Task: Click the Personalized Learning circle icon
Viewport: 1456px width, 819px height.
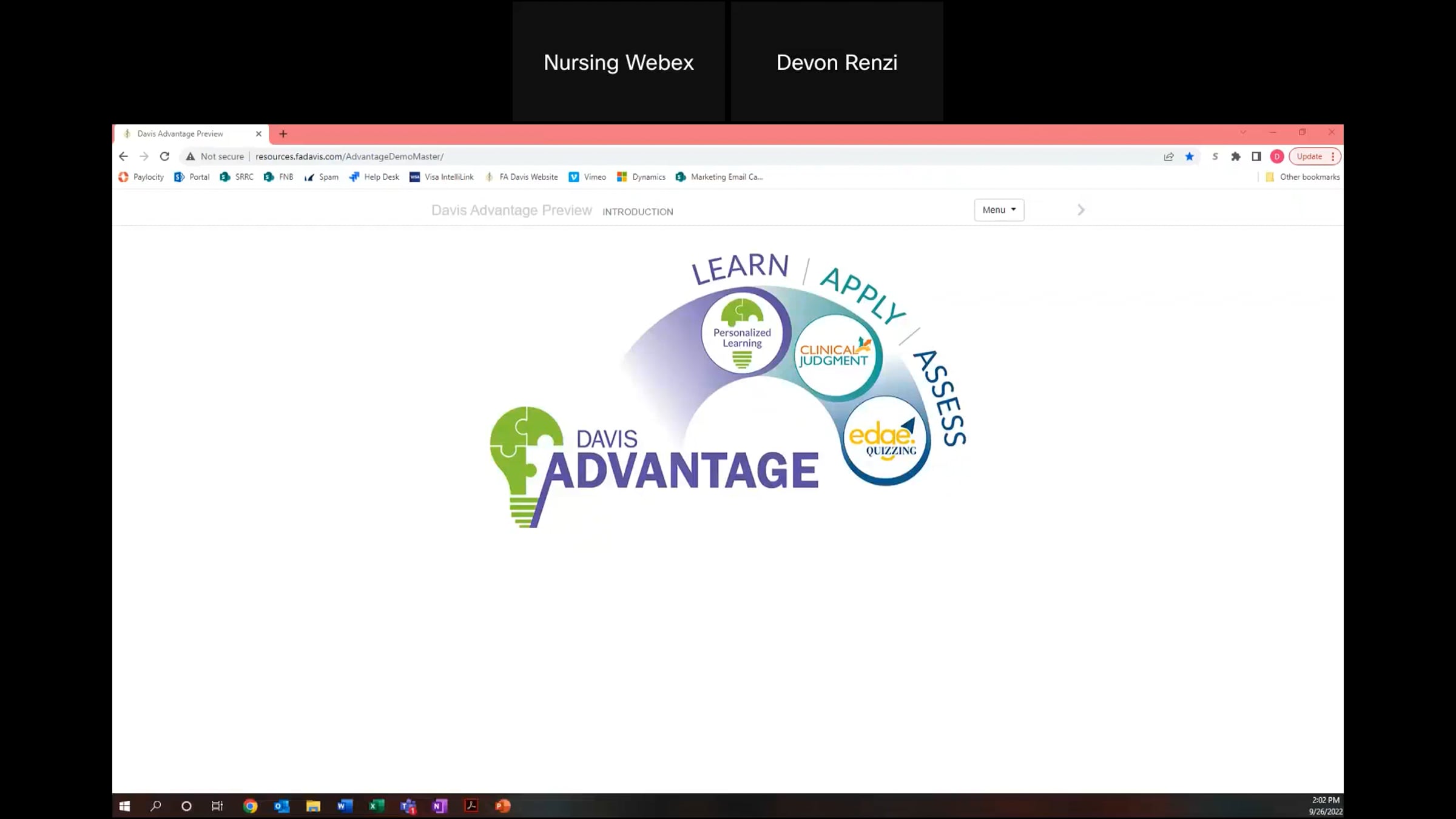Action: (742, 333)
